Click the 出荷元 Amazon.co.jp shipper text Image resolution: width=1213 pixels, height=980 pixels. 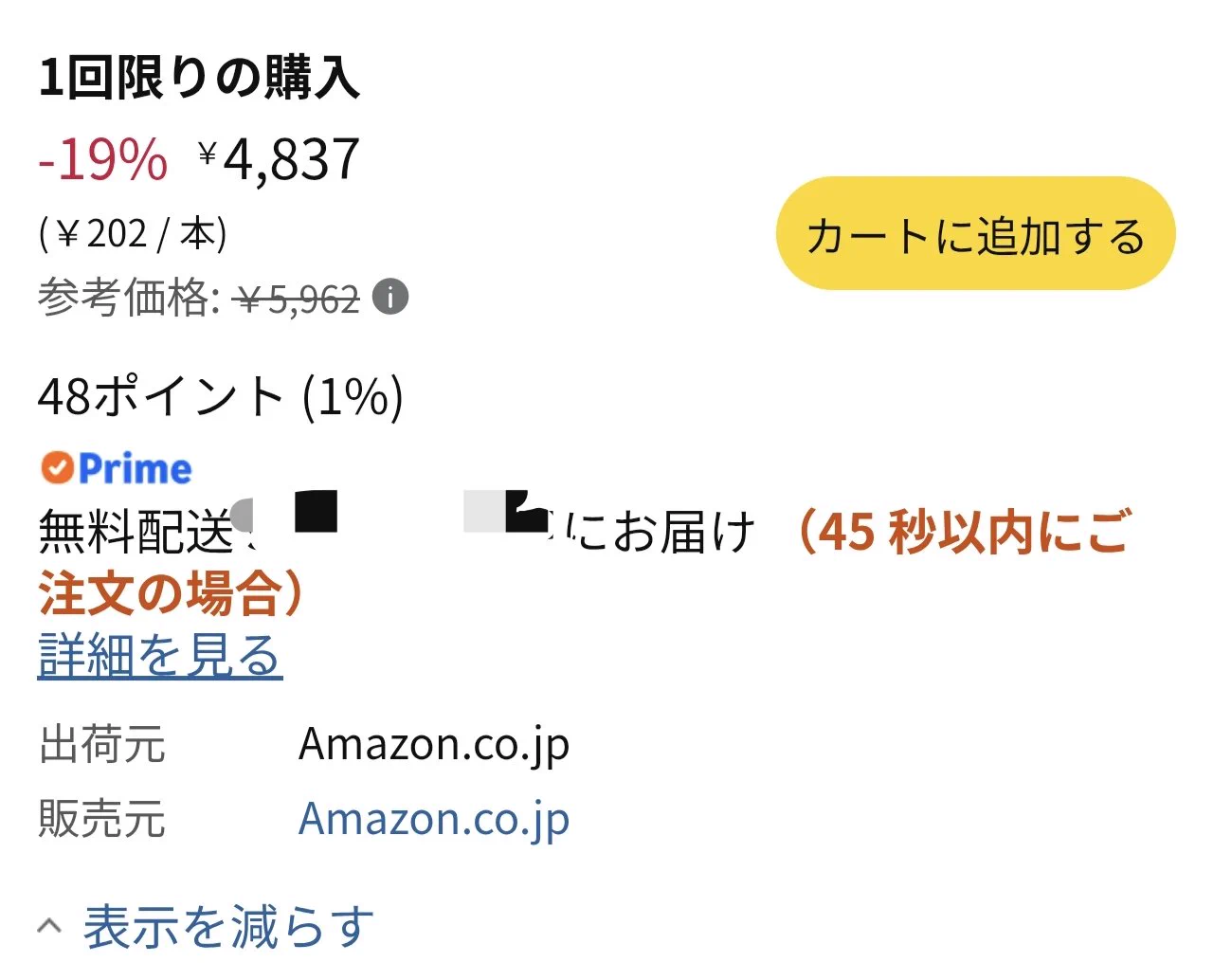(434, 745)
